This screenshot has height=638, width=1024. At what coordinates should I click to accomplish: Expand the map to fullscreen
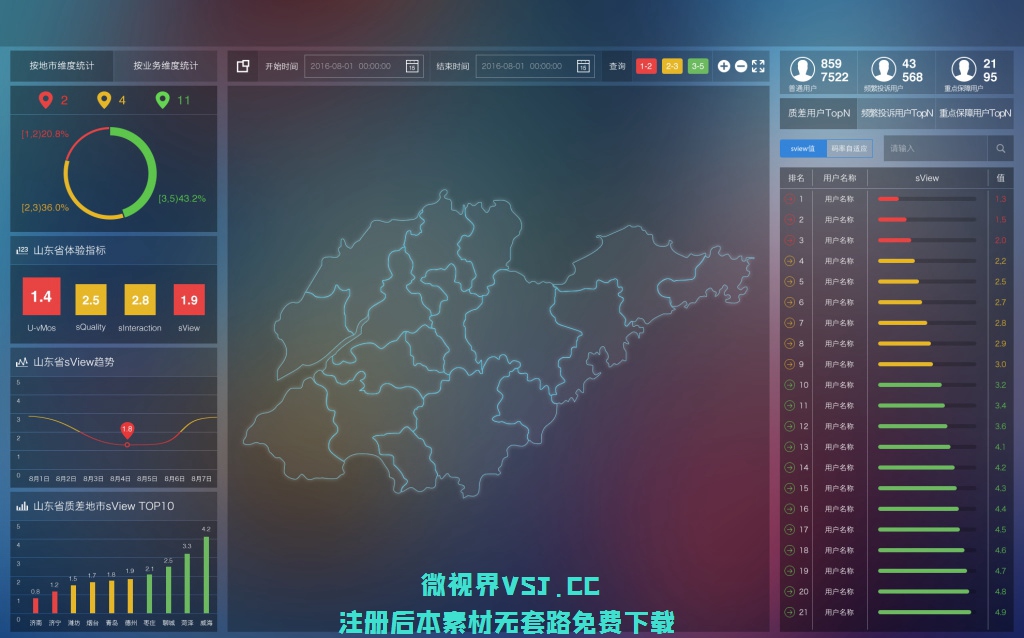pos(758,66)
